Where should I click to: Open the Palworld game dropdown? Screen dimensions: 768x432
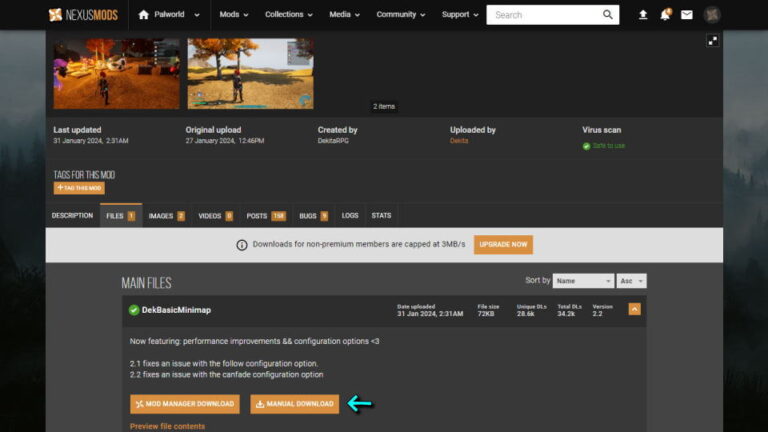click(169, 15)
